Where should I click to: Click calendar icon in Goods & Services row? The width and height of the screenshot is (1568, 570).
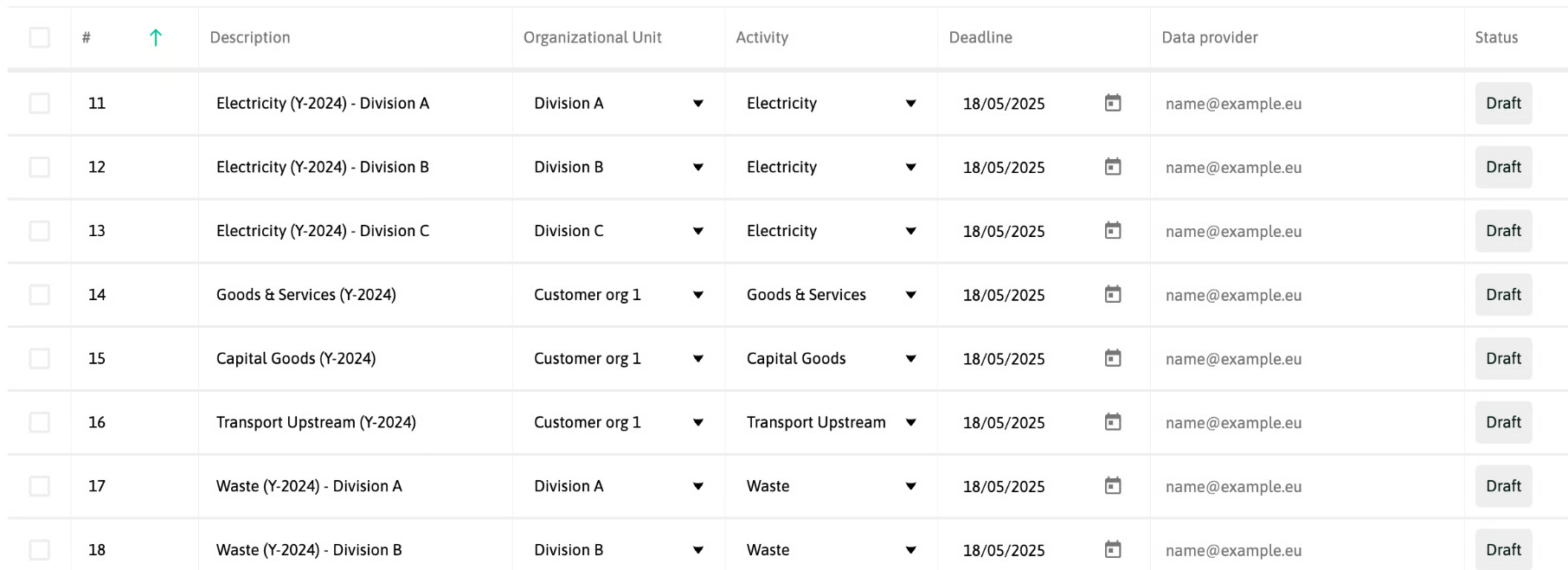click(1113, 294)
